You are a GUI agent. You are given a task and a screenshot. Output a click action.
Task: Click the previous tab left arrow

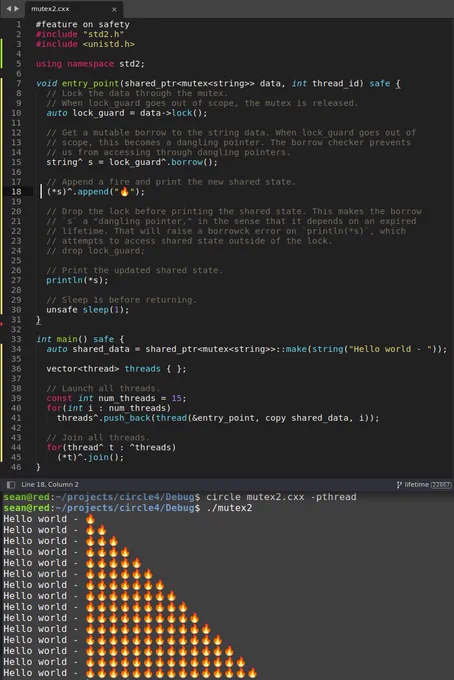pos(8,9)
